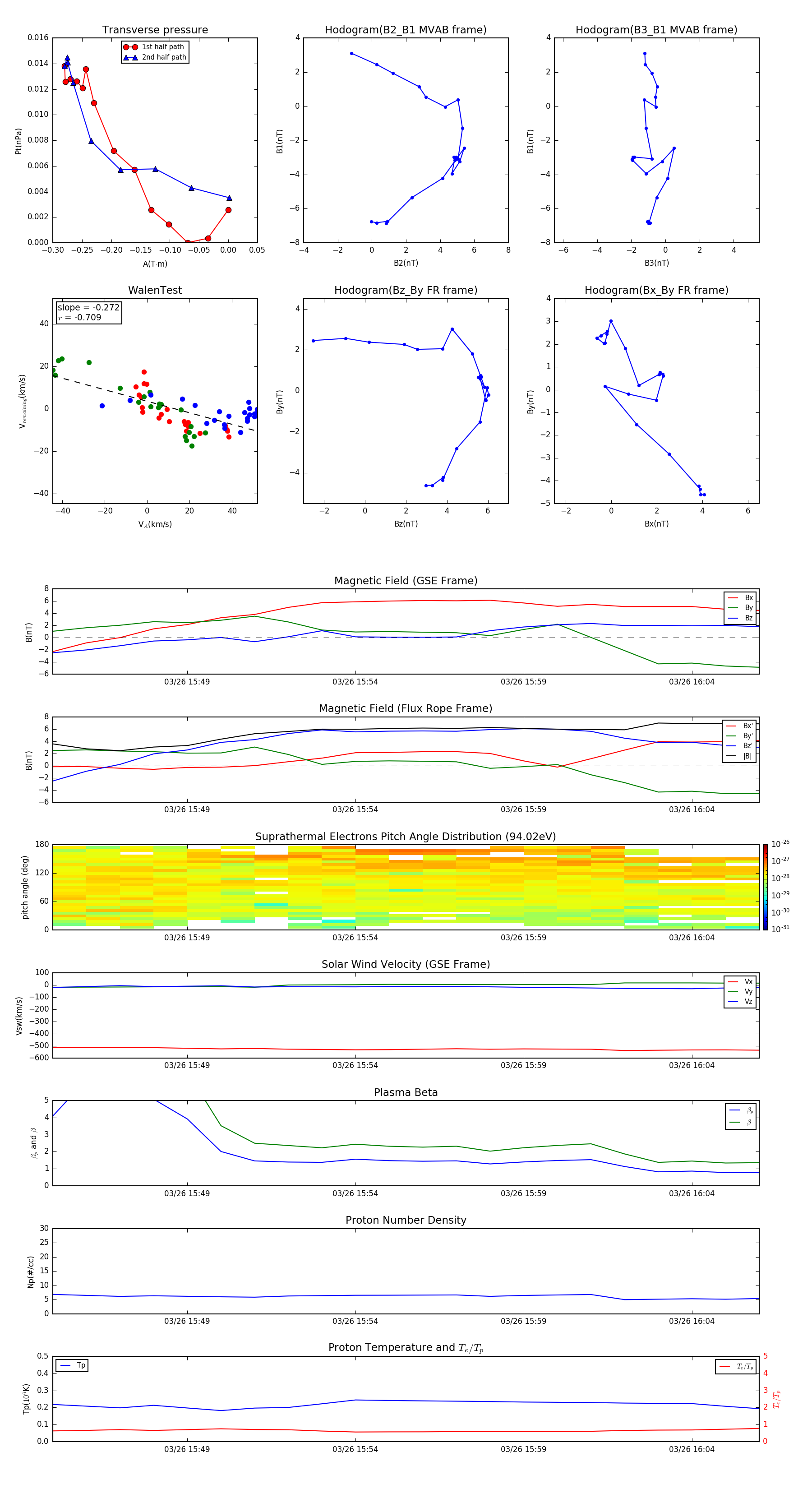Click the 'Magnetic Field (Flux Rope Frame)' title
The image size is (812, 1489).
point(406,709)
